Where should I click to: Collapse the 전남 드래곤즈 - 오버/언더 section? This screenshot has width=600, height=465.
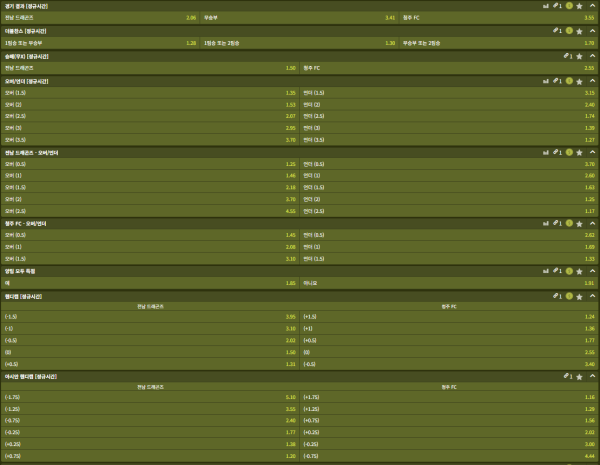tap(592, 152)
